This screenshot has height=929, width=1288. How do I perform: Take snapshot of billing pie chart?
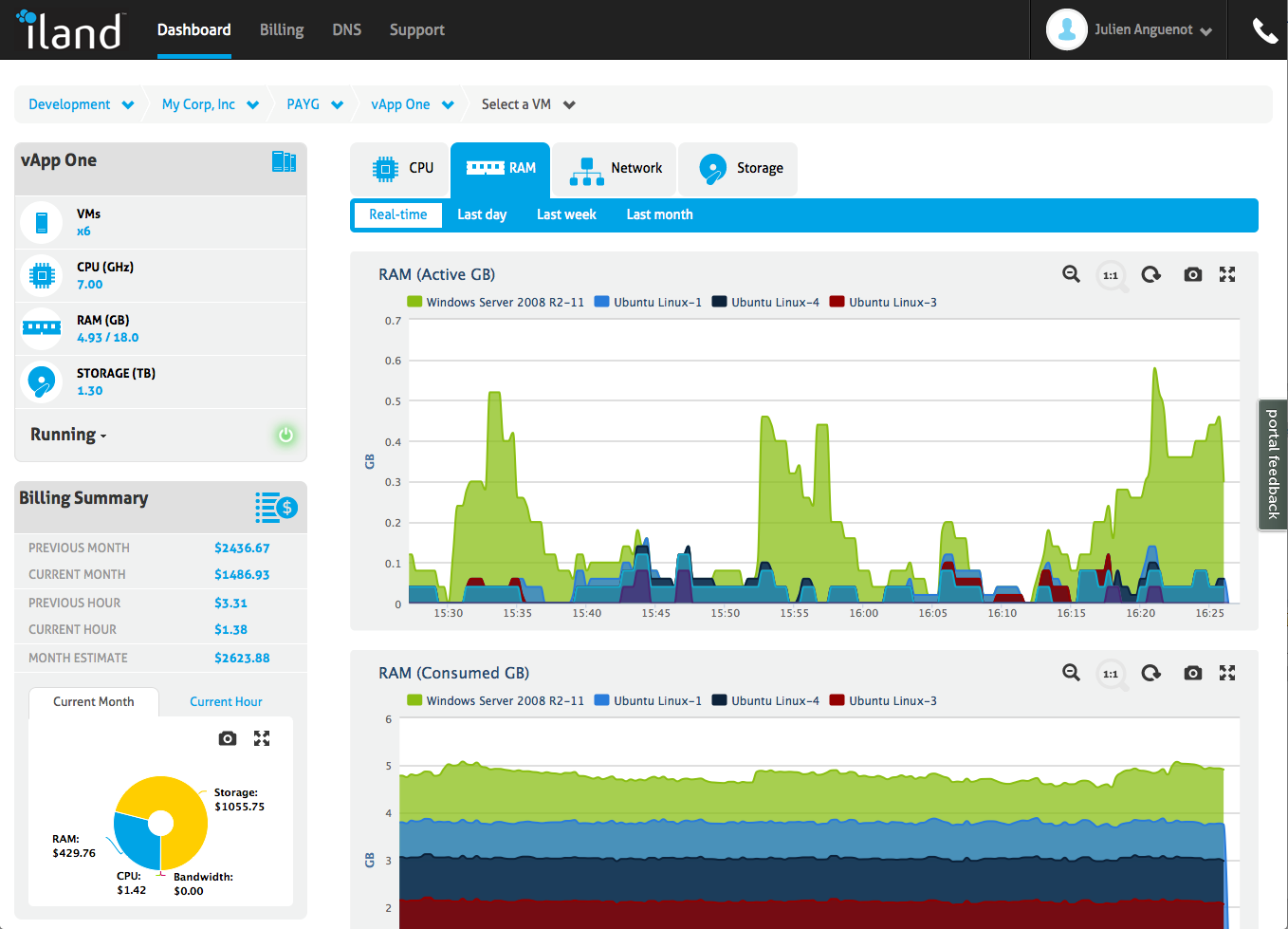pos(228,738)
